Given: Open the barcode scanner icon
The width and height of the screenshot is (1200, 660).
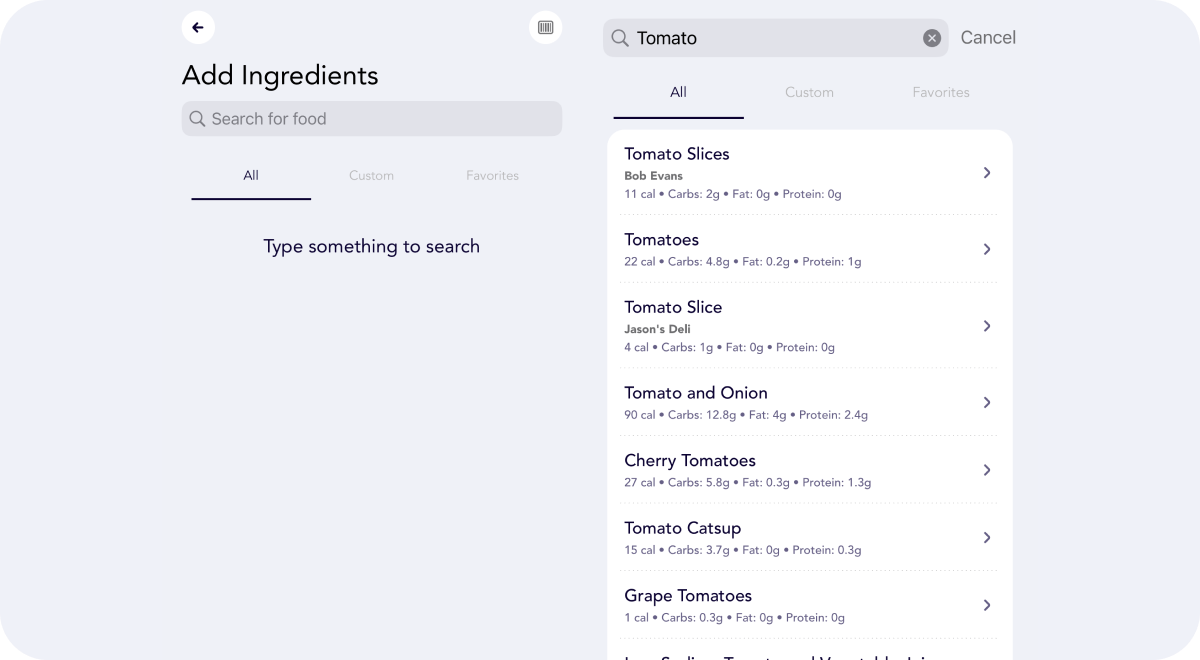Looking at the screenshot, I should click(x=545, y=28).
